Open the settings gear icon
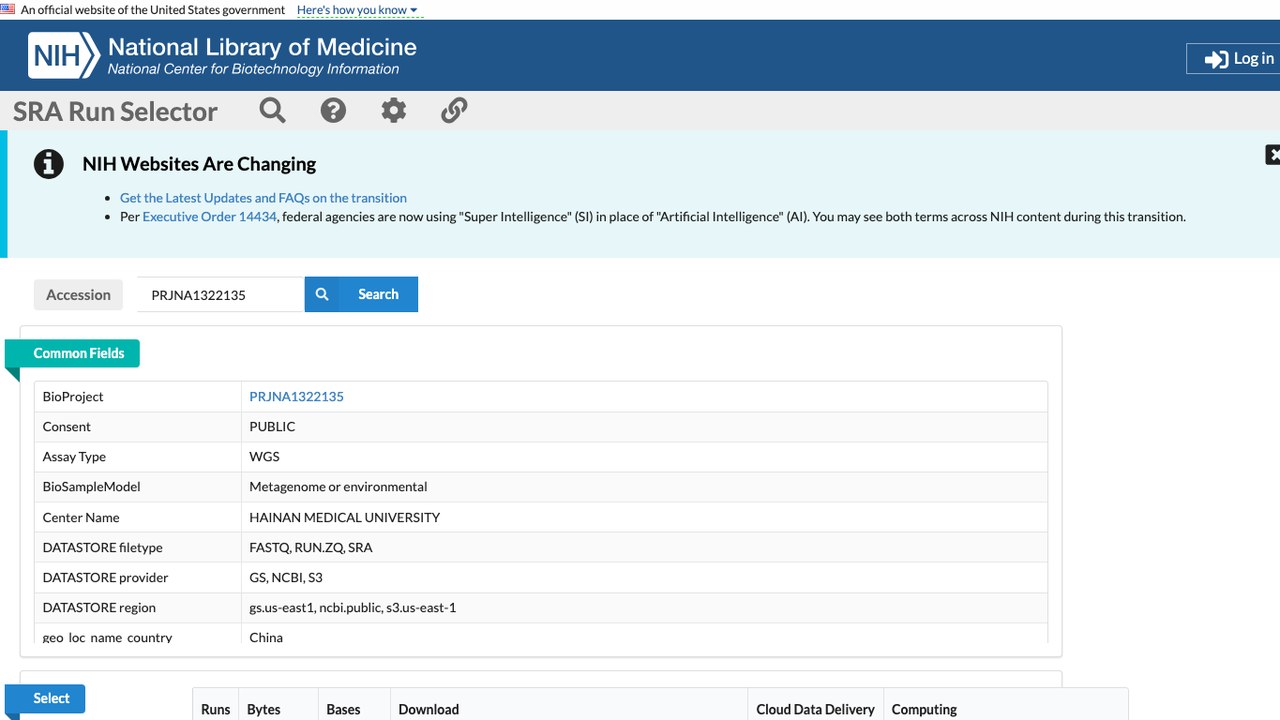The image size is (1280, 720). tap(394, 110)
